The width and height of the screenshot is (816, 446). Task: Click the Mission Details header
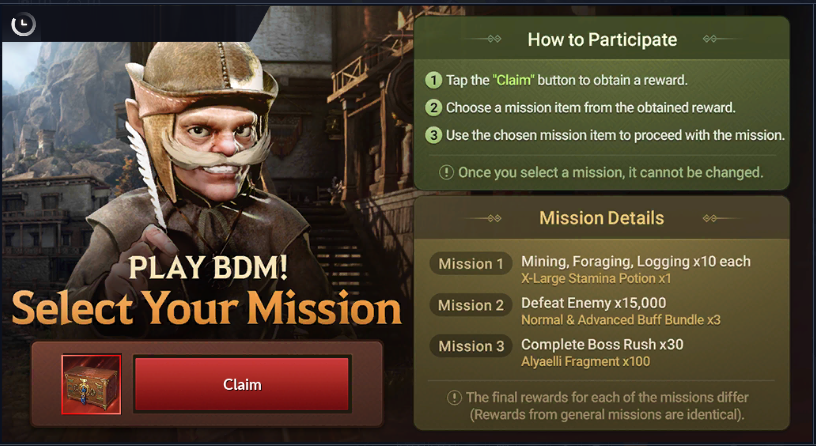[602, 218]
